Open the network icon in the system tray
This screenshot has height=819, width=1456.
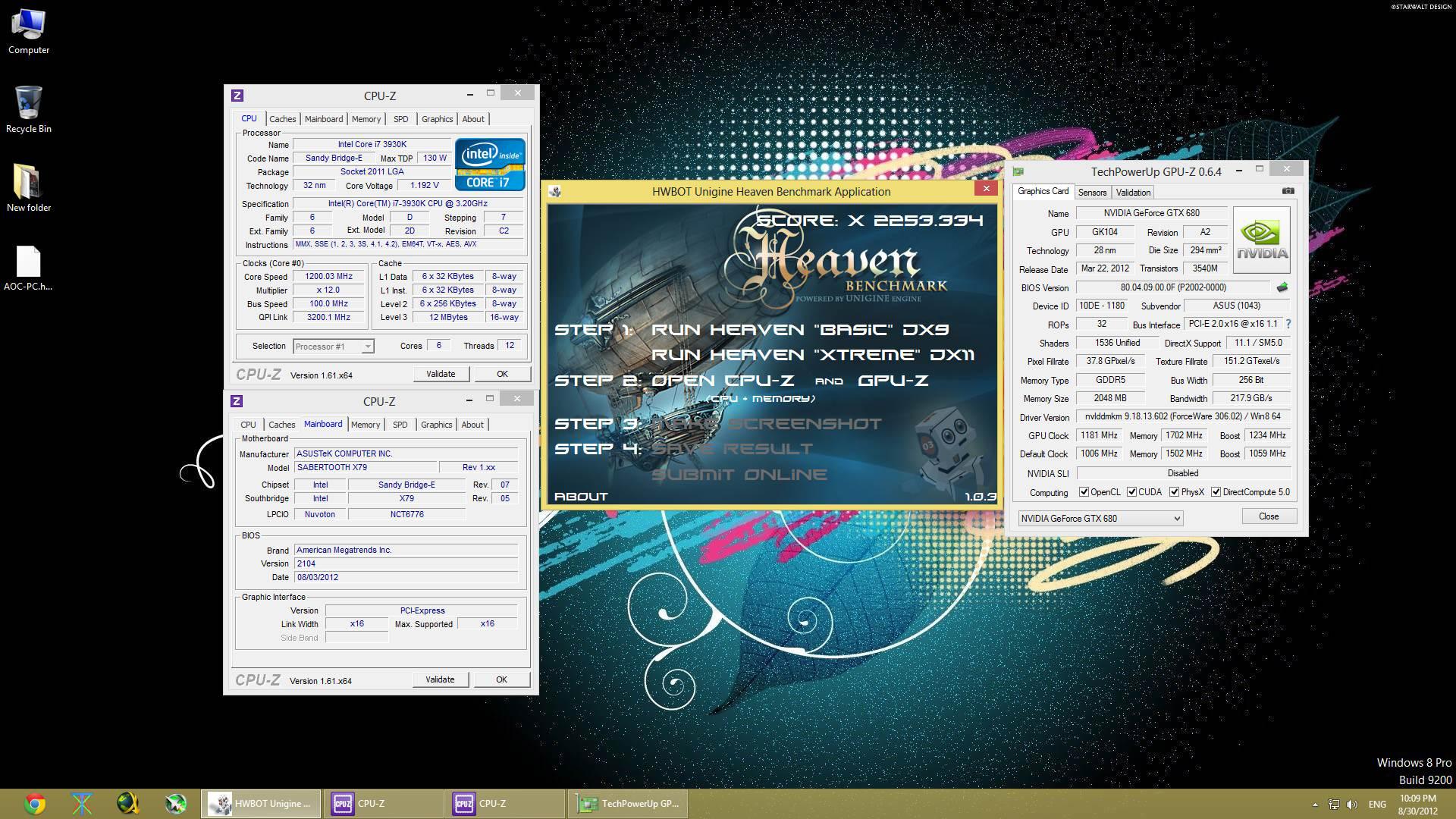coord(1334,805)
